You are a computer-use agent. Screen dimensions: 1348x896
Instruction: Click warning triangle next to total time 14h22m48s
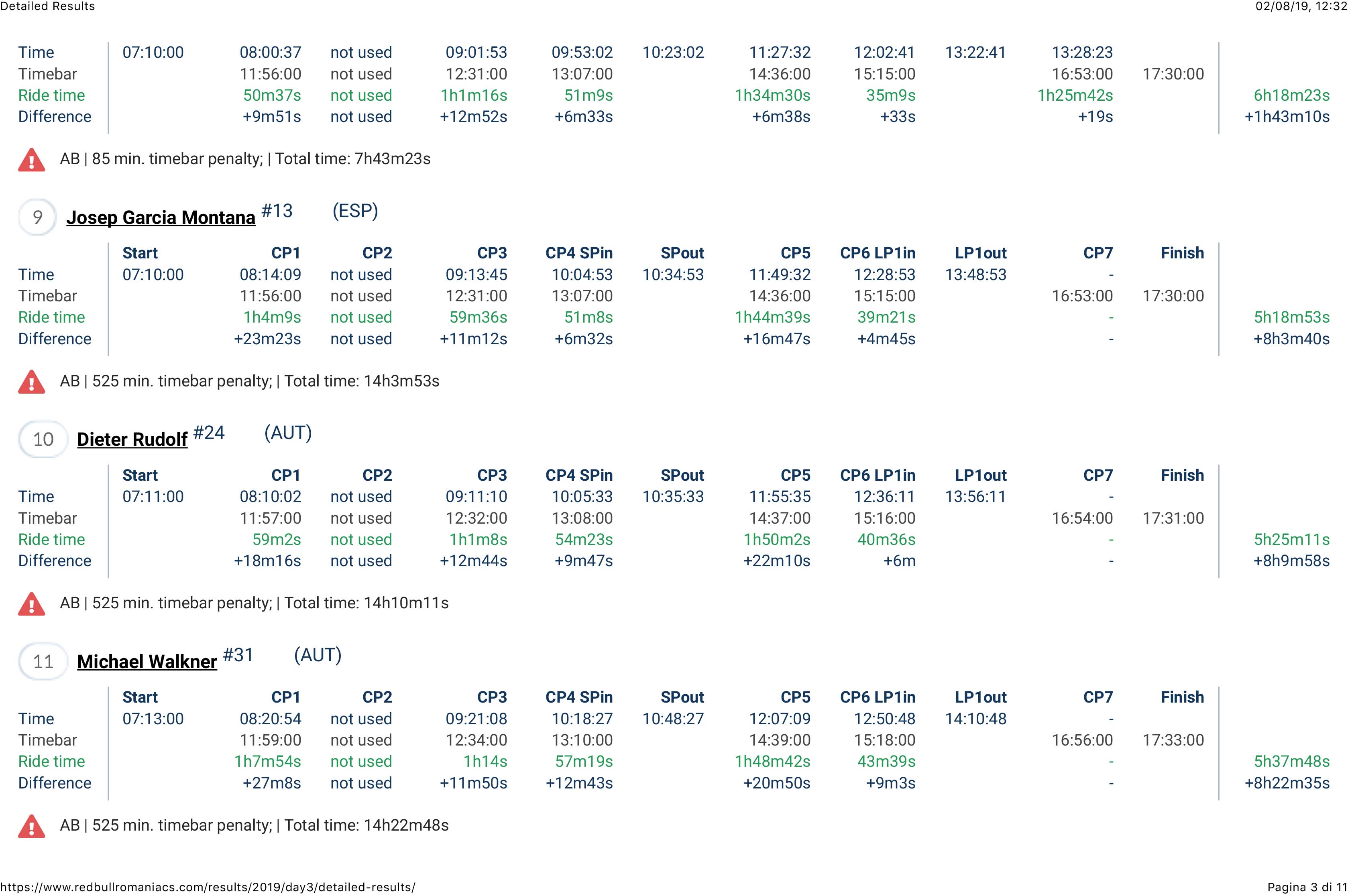[31, 826]
